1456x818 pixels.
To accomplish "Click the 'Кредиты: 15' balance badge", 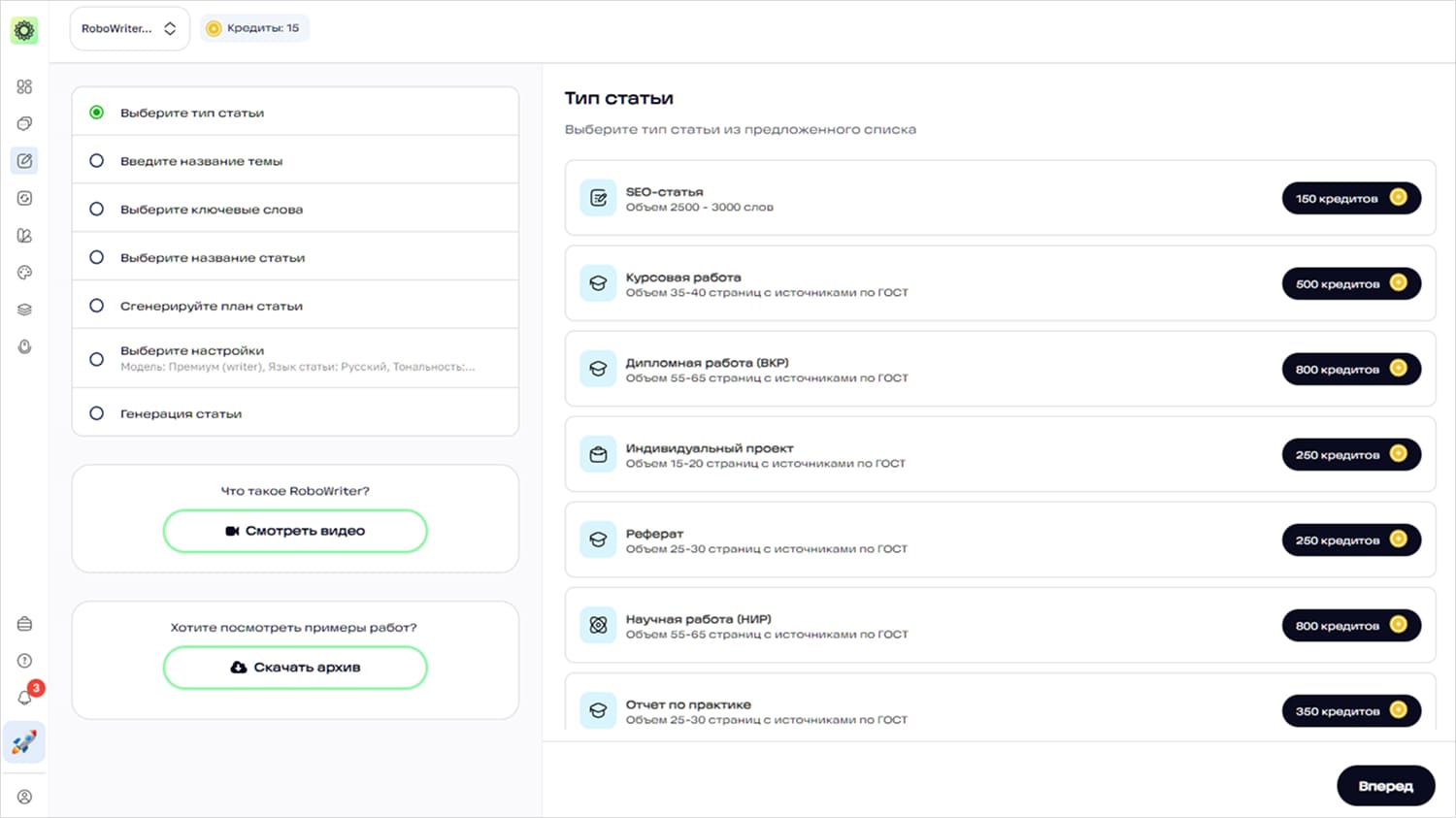I will 254,28.
